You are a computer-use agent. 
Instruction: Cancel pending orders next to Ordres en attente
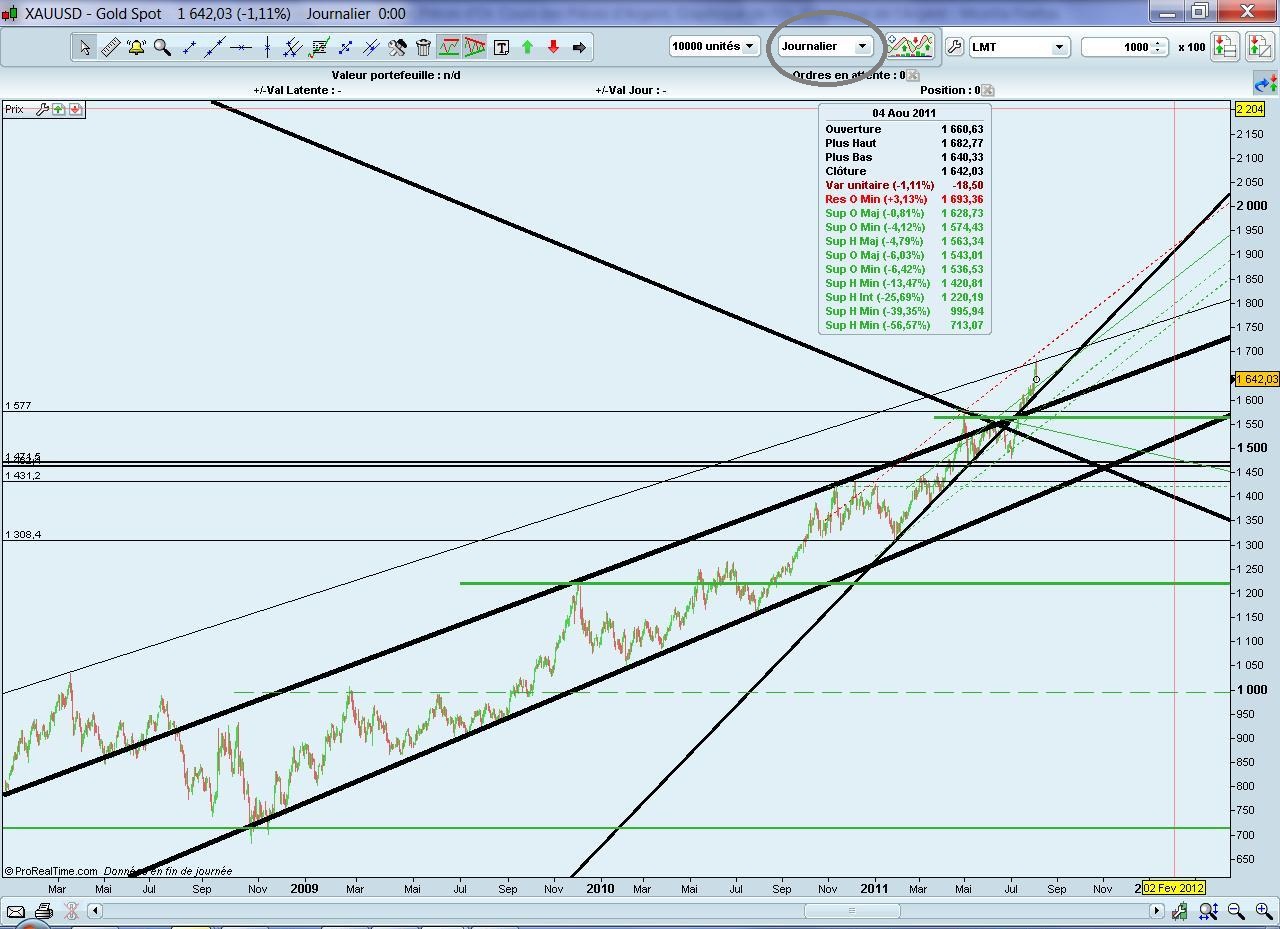913,75
